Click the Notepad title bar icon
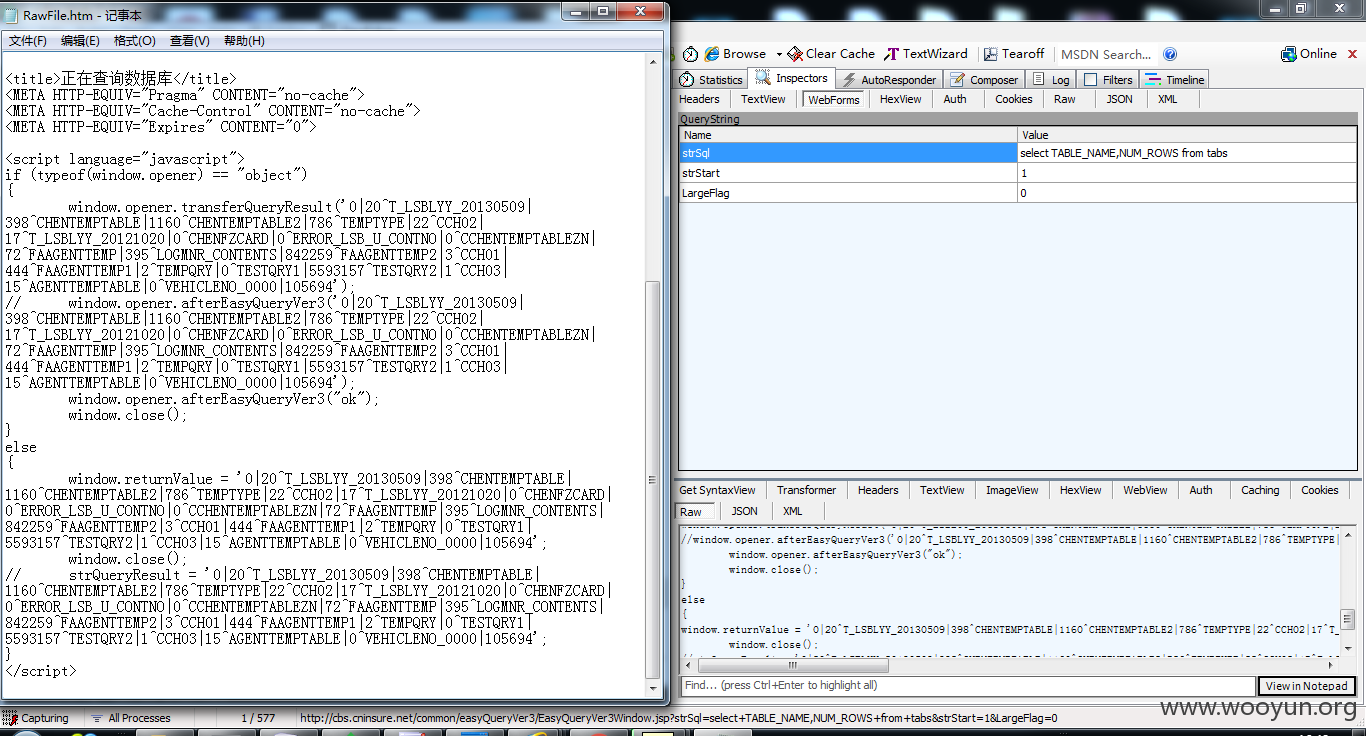Image resolution: width=1366 pixels, height=736 pixels. click(12, 15)
